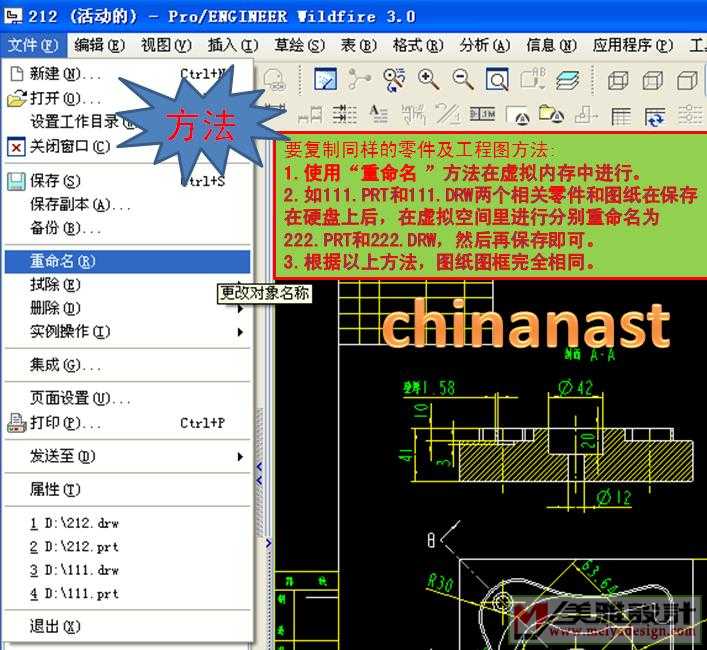The height and width of the screenshot is (650, 707).
Task: Open recent file D:\212.drw
Action: (x=127, y=523)
